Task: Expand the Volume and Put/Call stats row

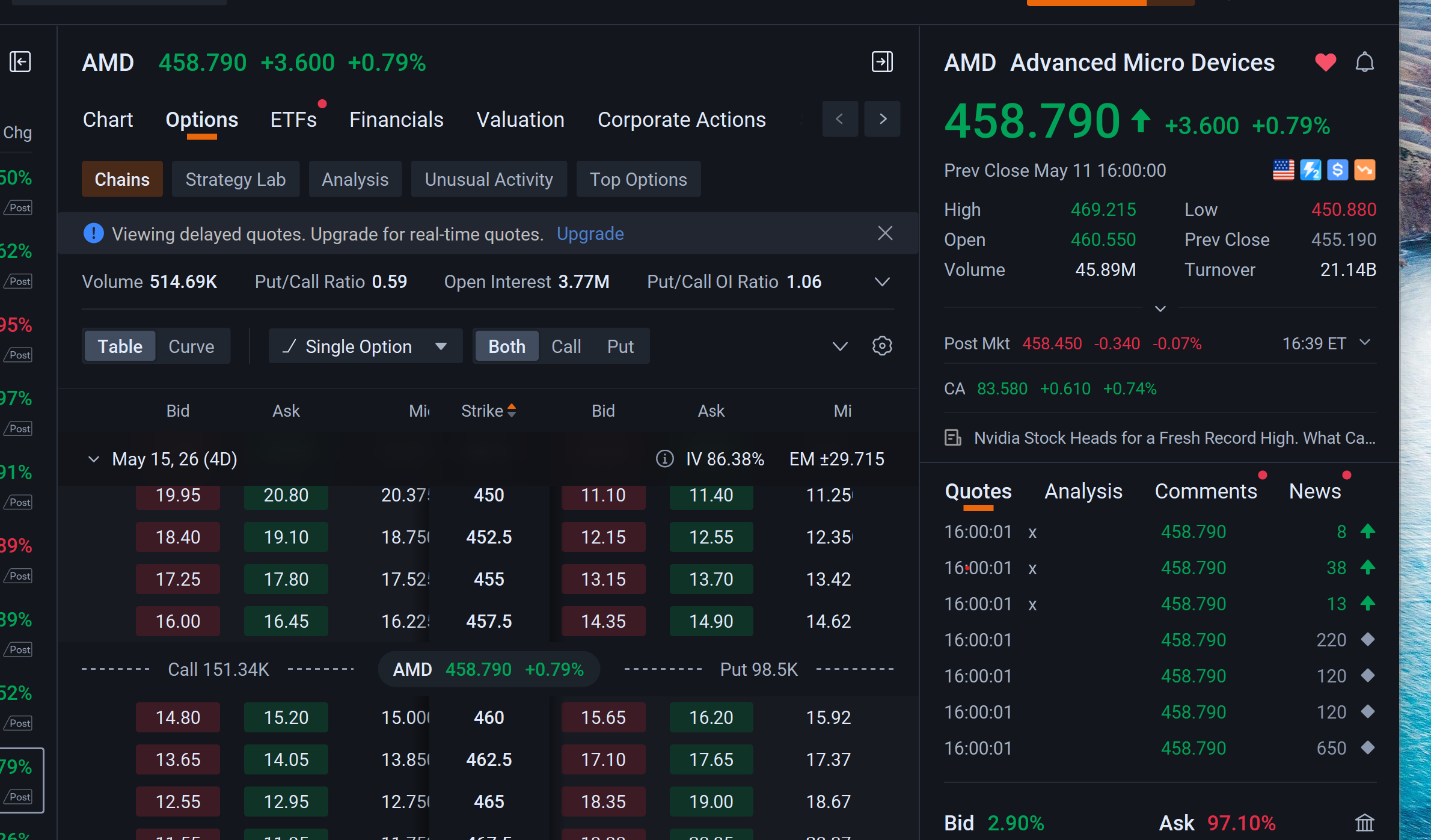Action: (x=881, y=281)
